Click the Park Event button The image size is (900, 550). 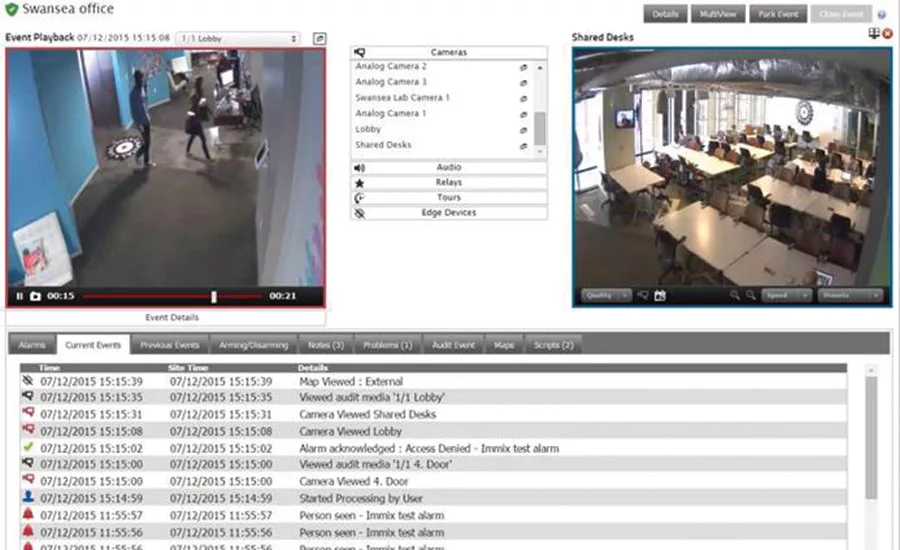point(778,14)
